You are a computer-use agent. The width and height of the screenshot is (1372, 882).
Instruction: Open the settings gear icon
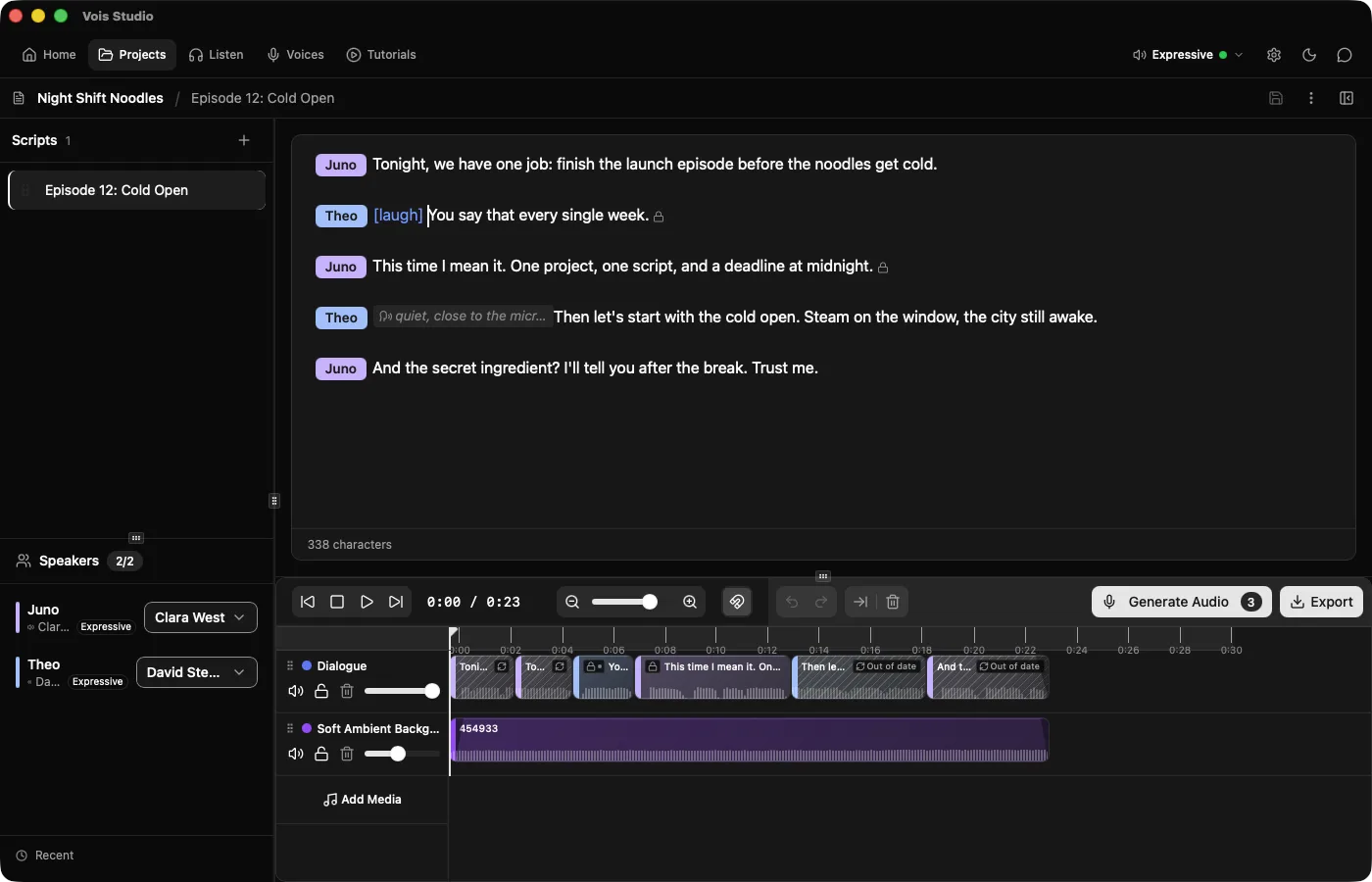coord(1274,55)
